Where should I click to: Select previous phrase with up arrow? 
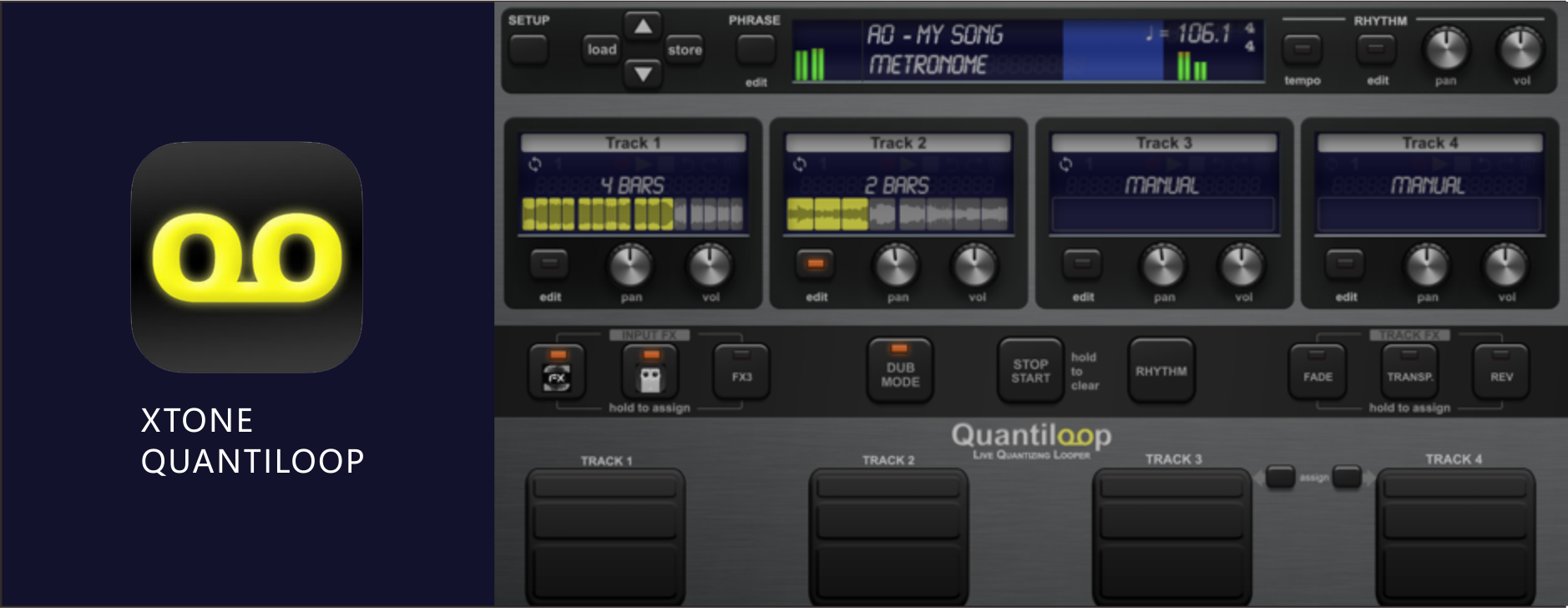click(643, 26)
